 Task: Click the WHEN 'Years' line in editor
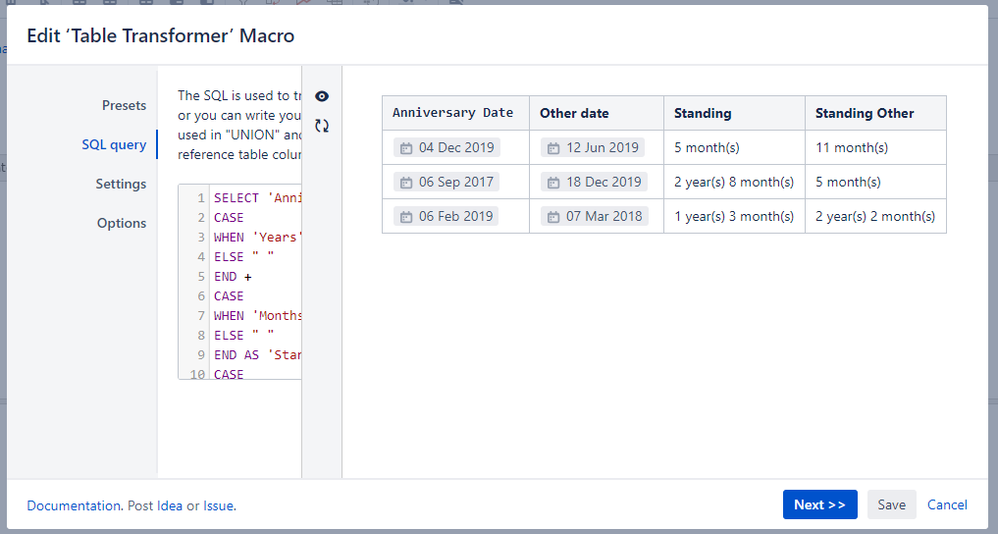[257, 237]
